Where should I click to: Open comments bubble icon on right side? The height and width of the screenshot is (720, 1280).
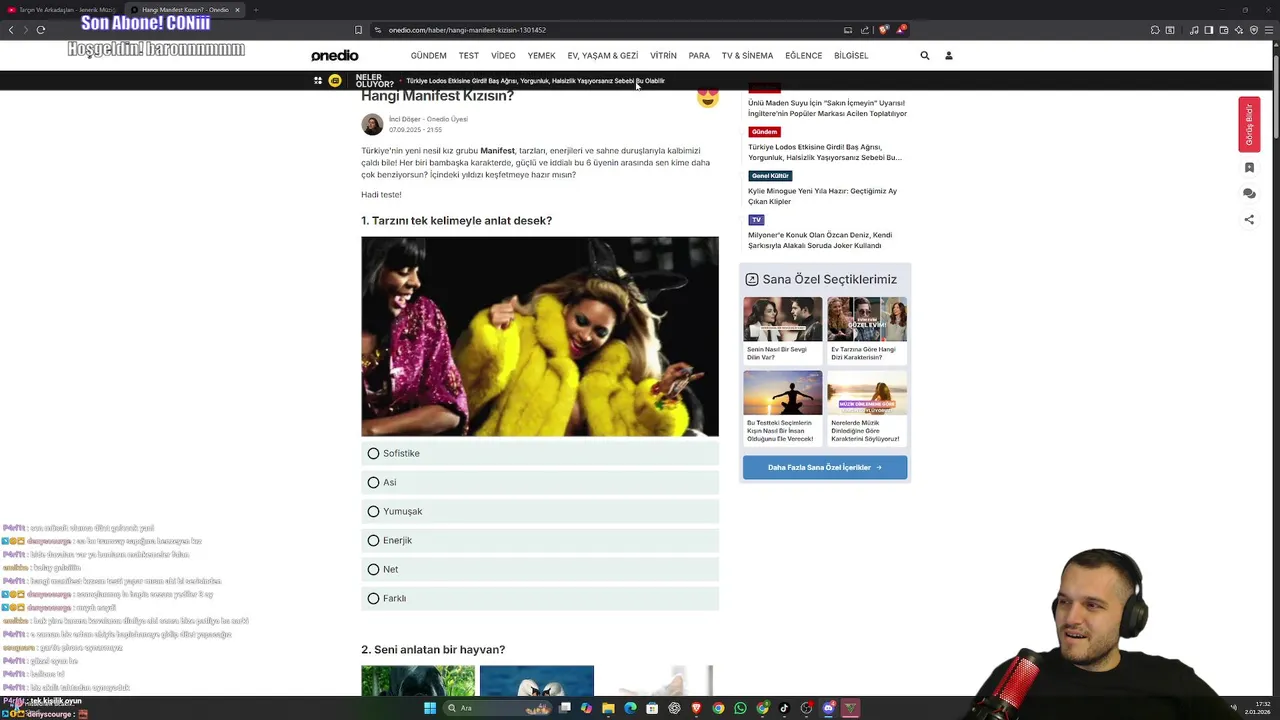[1249, 194]
